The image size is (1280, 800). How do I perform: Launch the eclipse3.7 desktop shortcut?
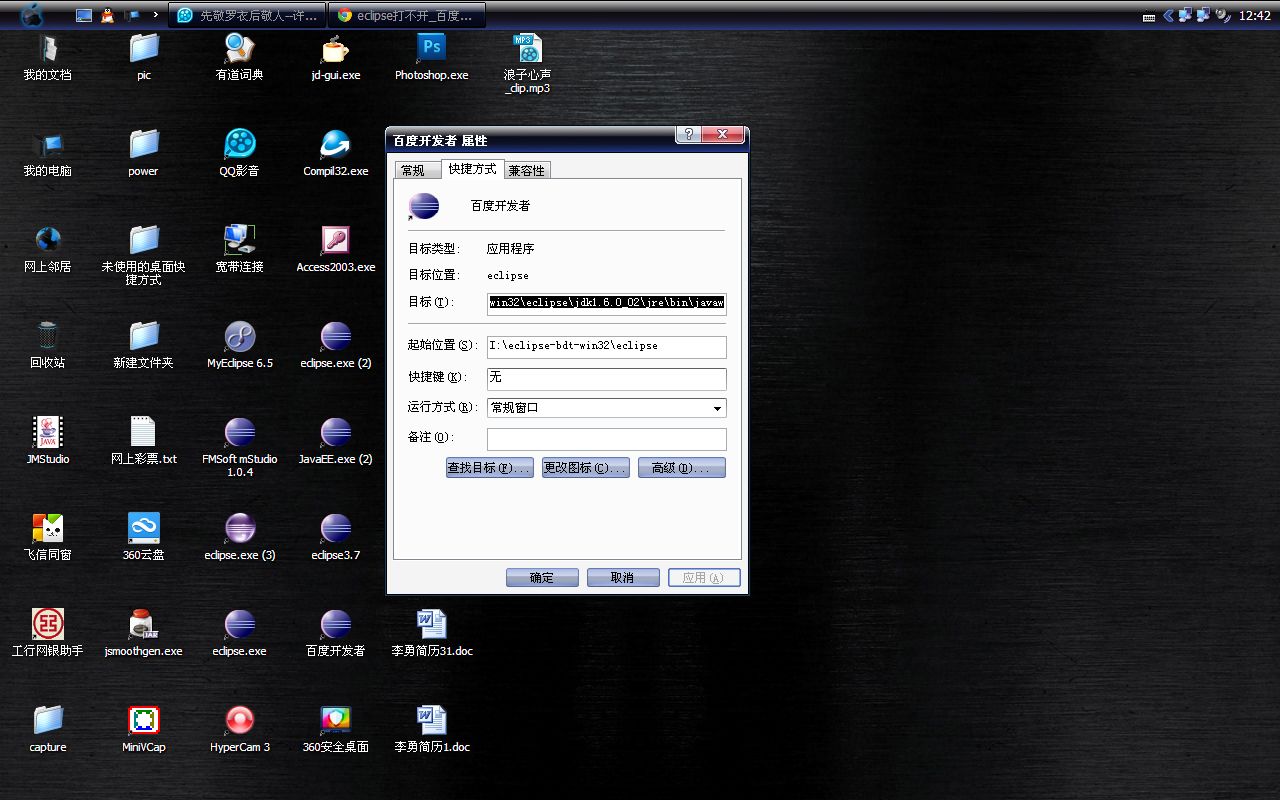335,530
